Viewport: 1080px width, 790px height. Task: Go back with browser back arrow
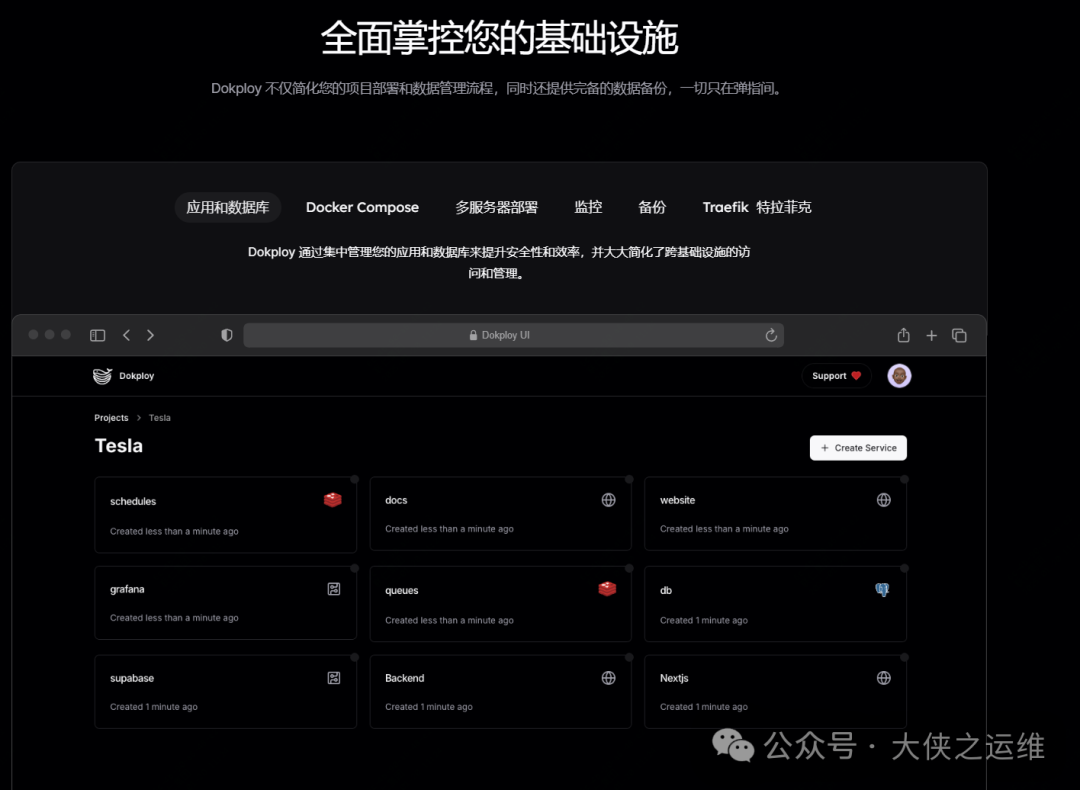[126, 335]
